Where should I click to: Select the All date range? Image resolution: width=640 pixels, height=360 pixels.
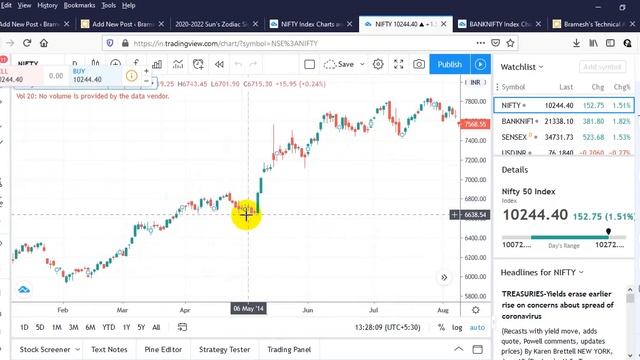tap(156, 327)
